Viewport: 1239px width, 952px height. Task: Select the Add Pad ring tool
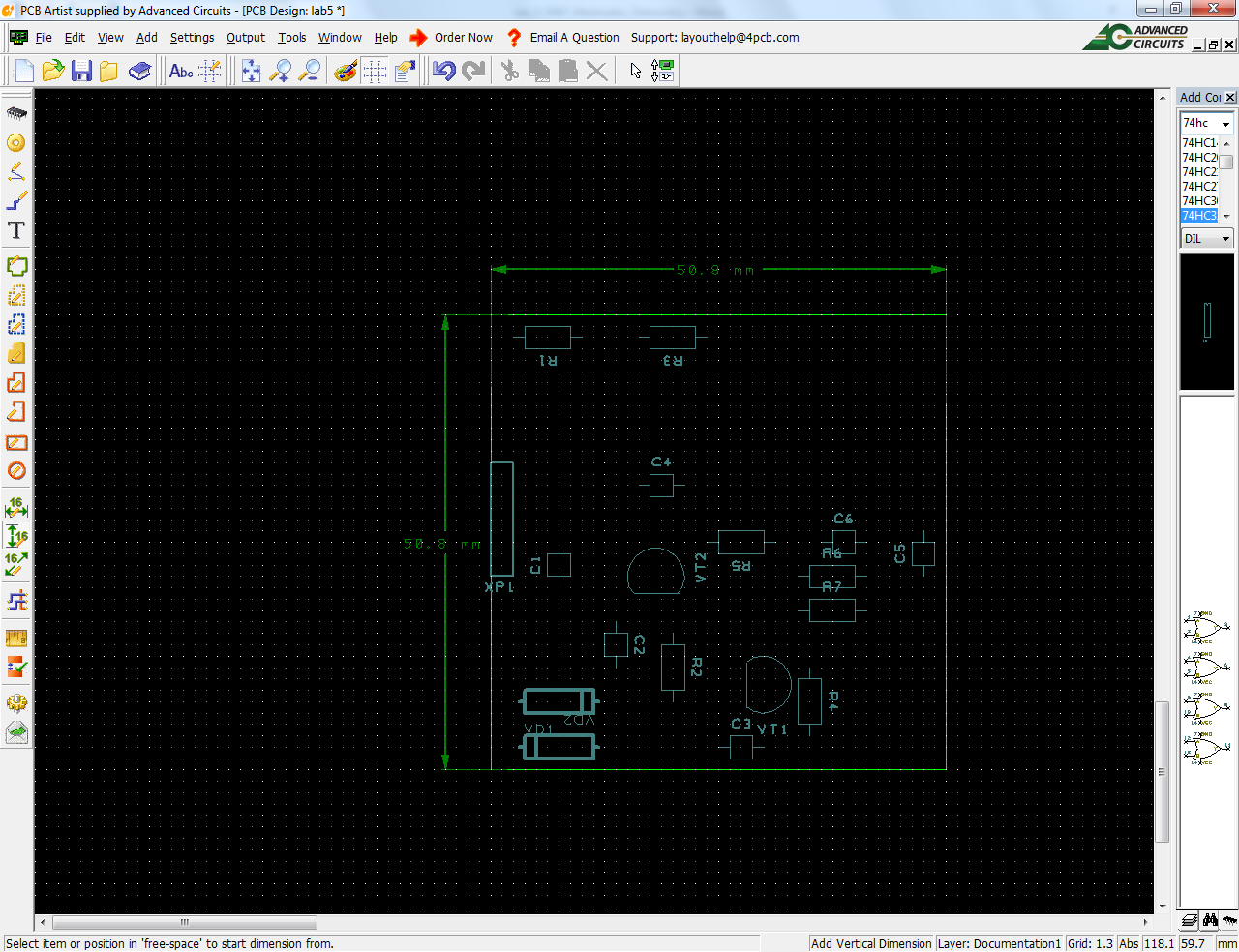point(16,142)
